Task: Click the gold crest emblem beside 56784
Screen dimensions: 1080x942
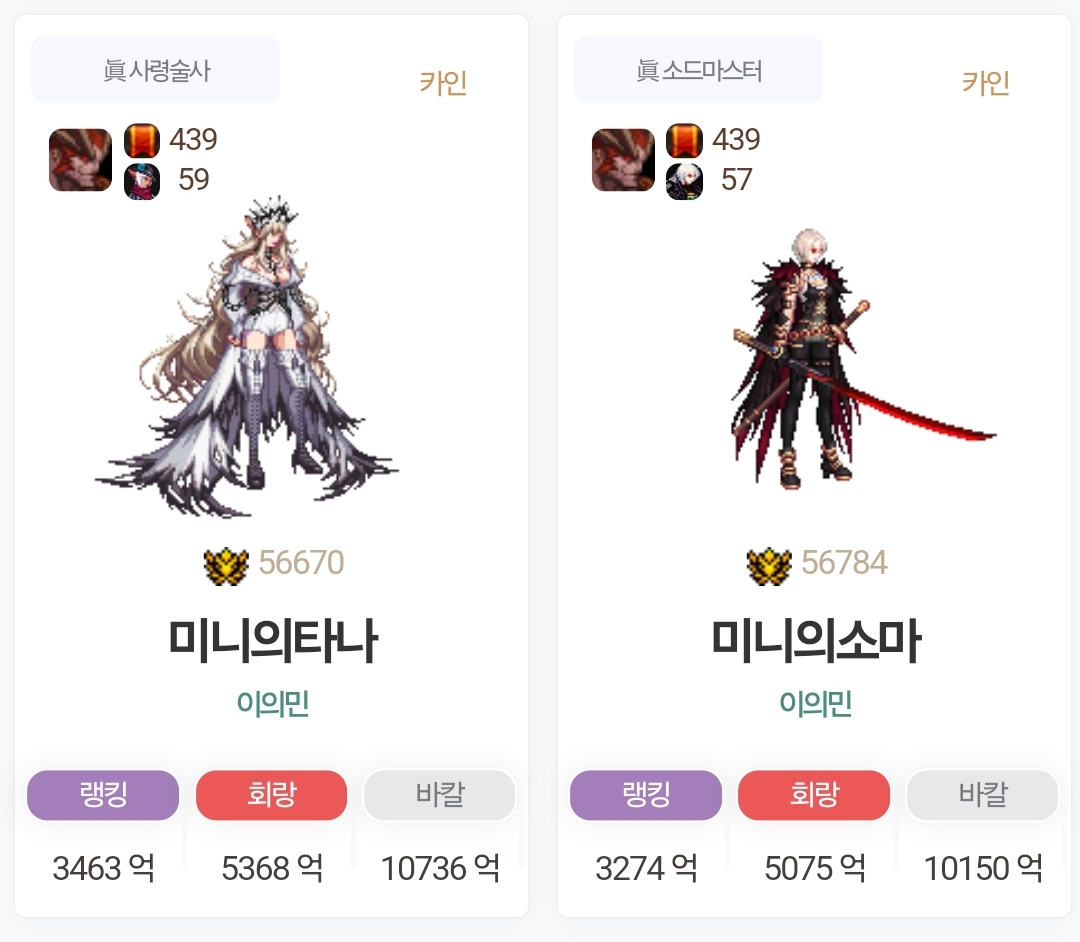Action: 769,566
